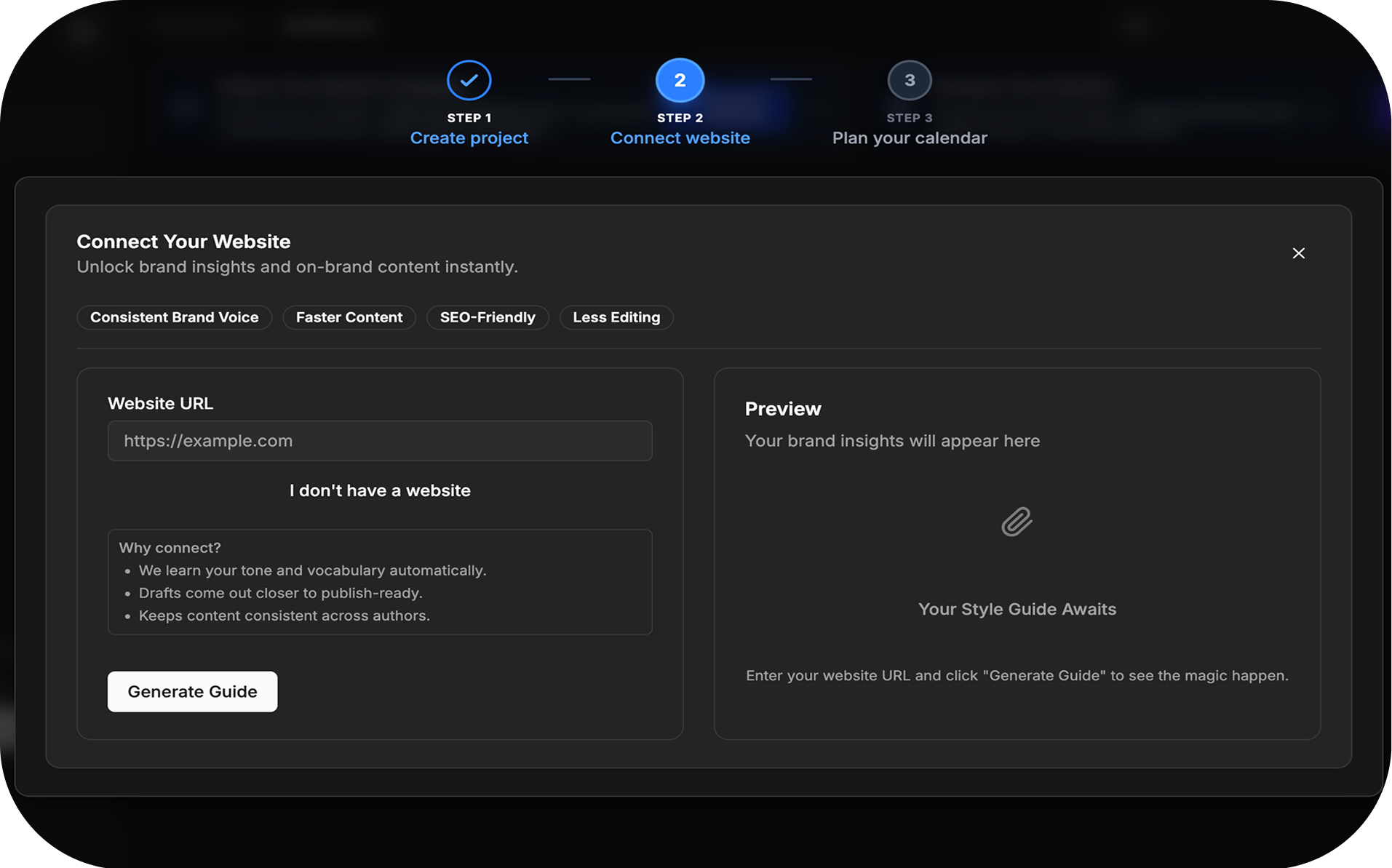1392x868 pixels.
Task: Click the Connect Your Website title
Action: [183, 242]
